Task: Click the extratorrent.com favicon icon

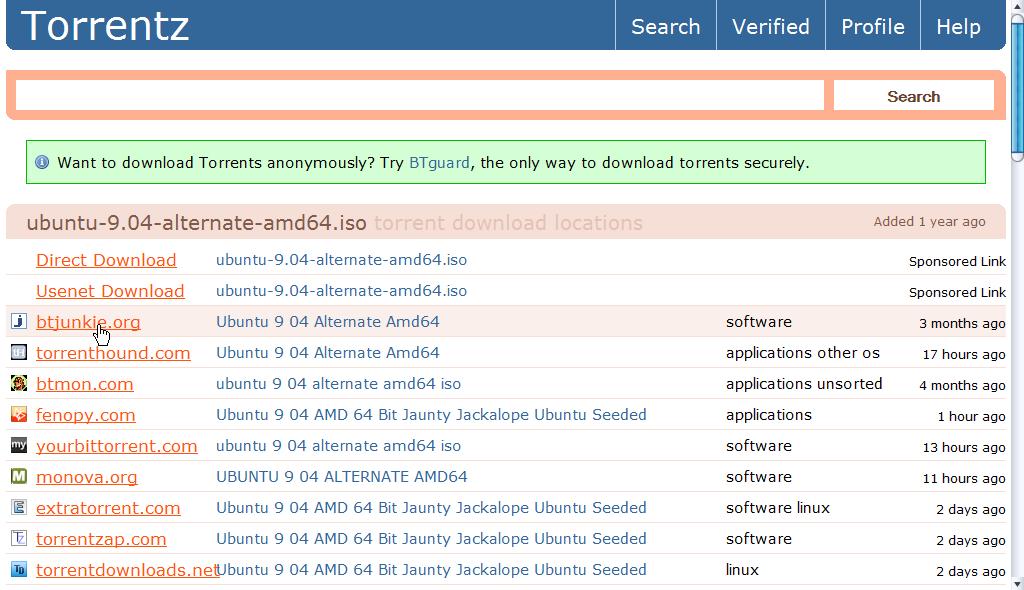Action: tap(18, 508)
